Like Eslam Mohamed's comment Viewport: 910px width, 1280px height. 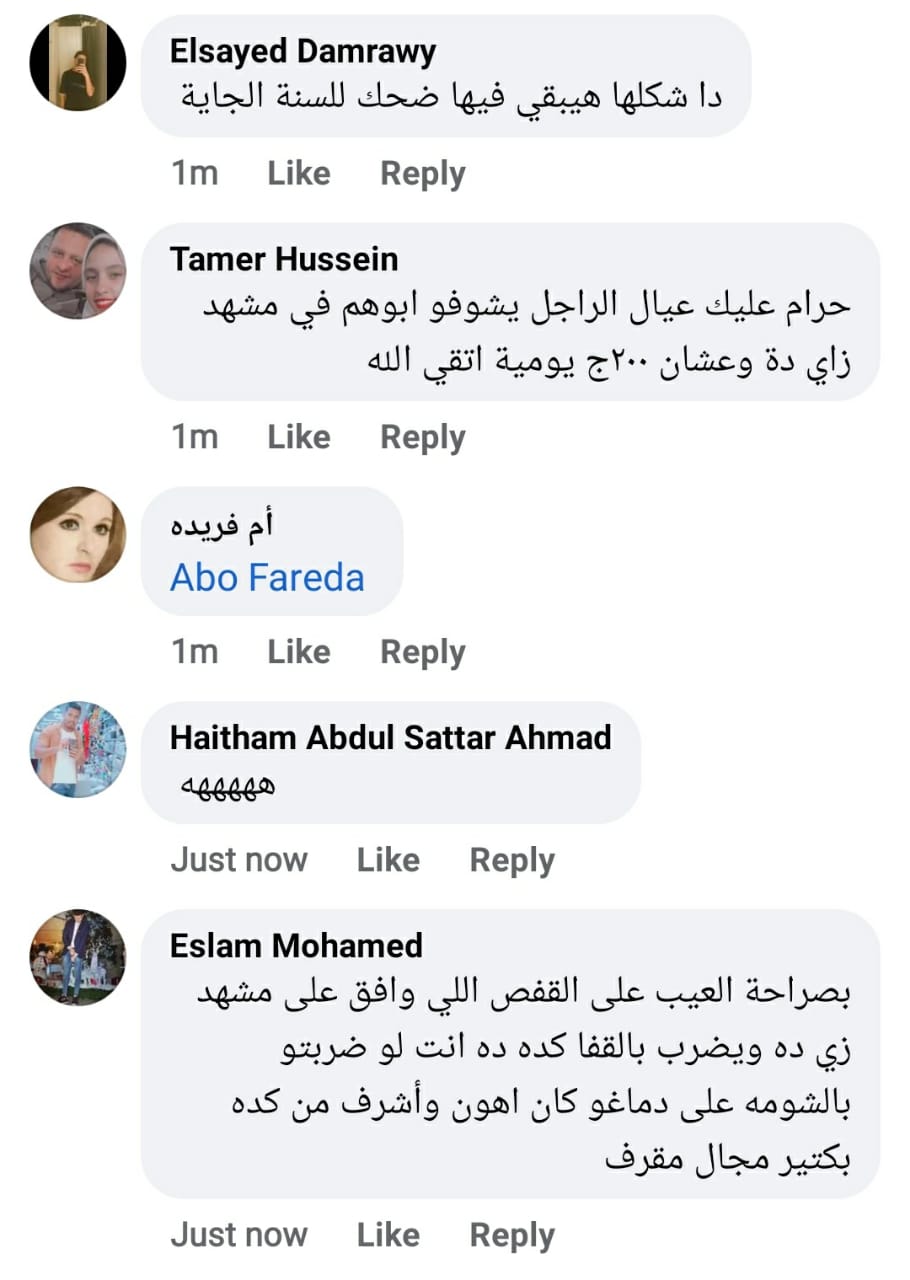(x=388, y=1236)
